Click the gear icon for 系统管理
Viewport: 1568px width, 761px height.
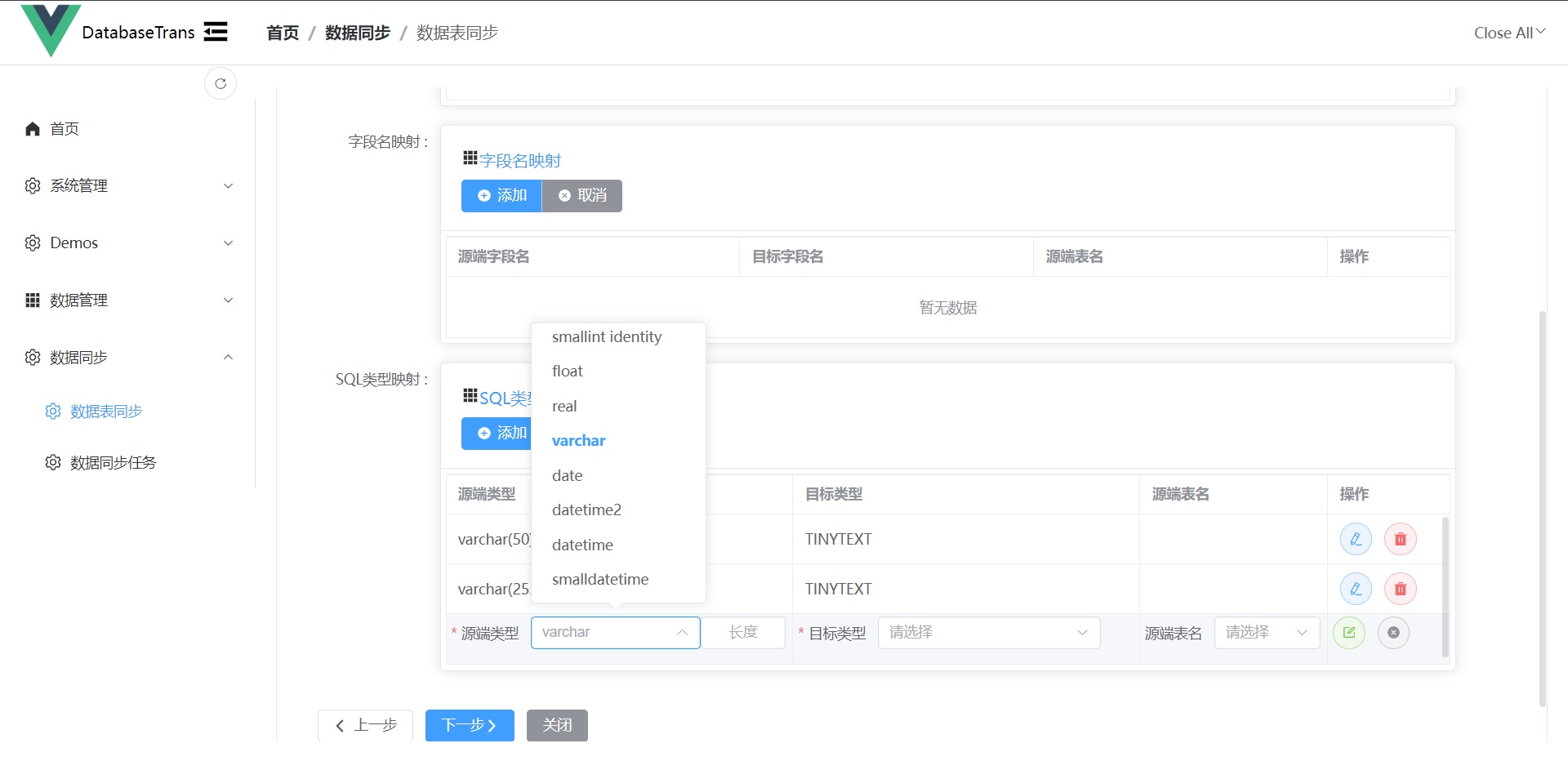click(33, 186)
